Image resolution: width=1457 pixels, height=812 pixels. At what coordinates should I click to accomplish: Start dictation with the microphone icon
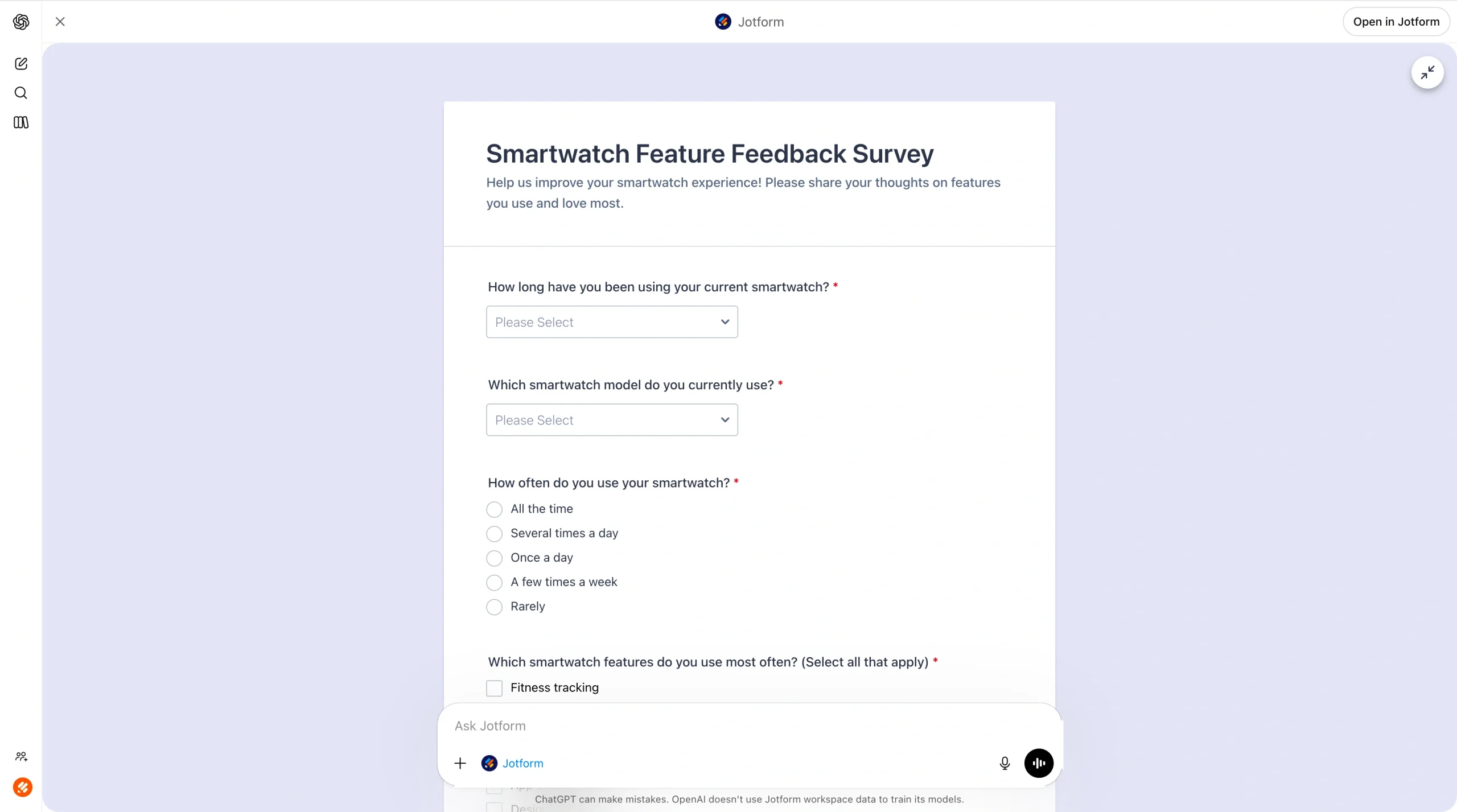pos(1004,763)
